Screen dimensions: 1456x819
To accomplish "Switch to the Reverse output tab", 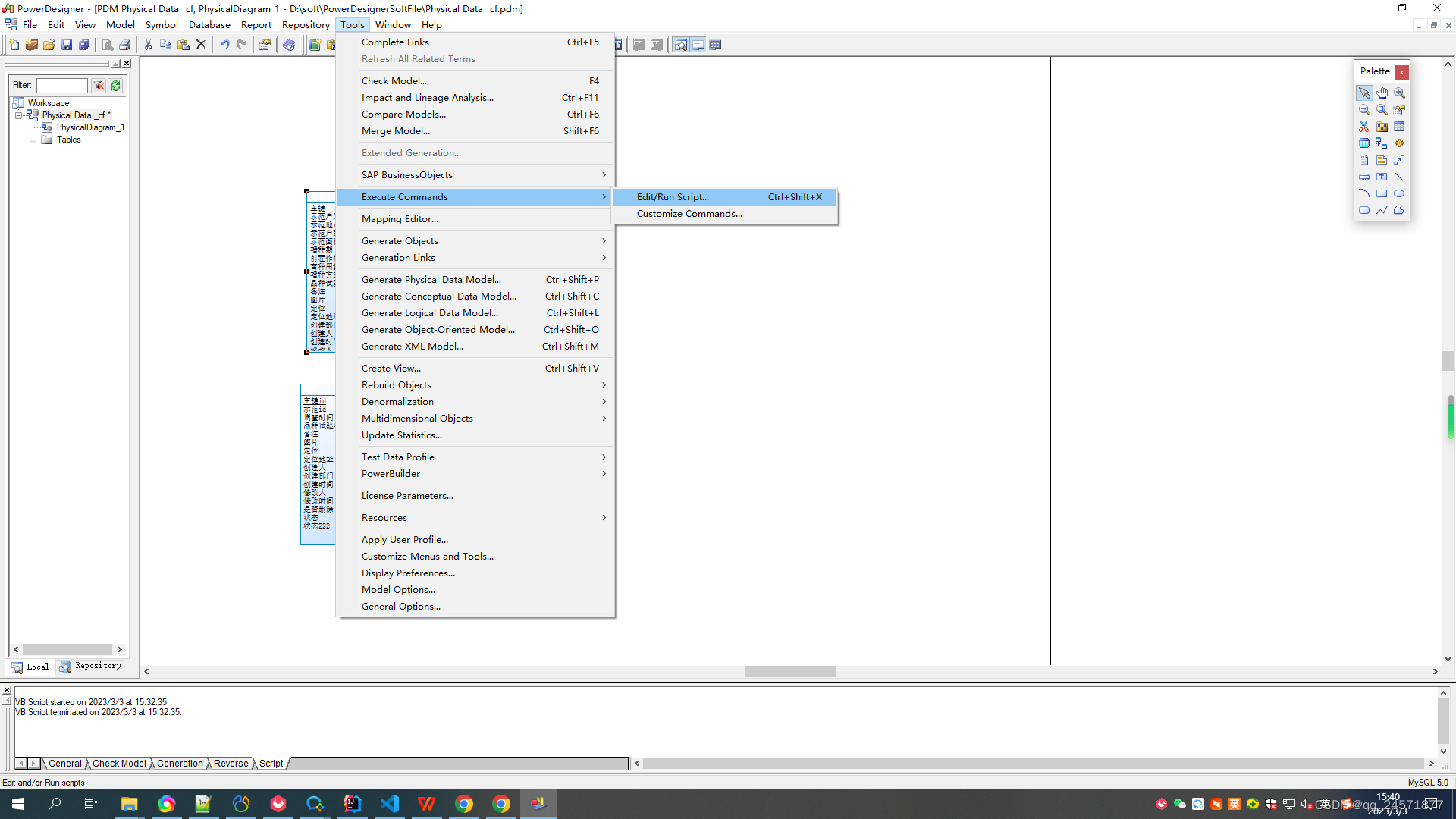I will [x=231, y=764].
